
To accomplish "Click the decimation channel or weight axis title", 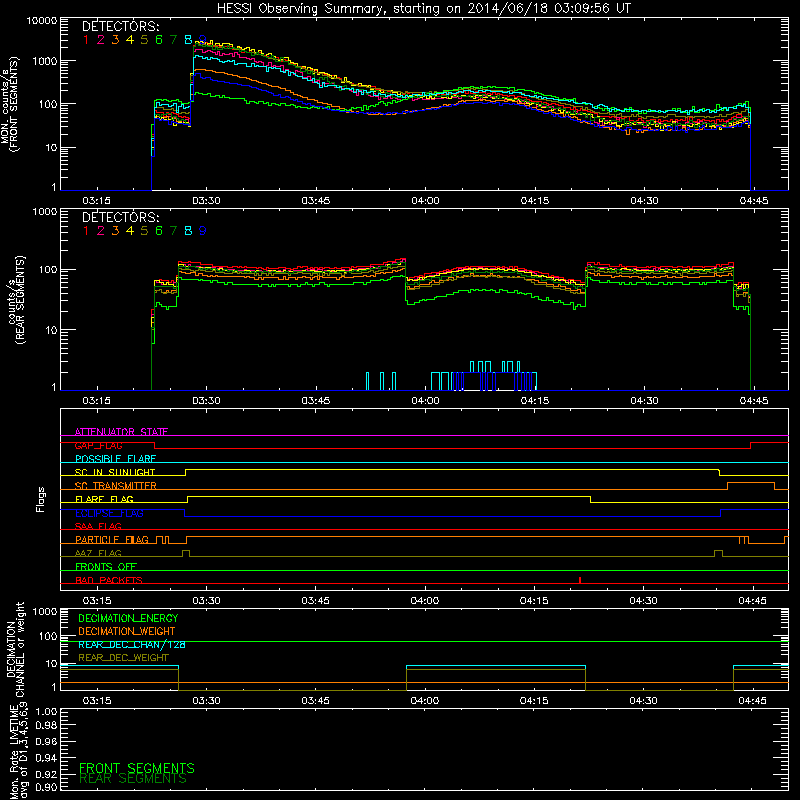I will pos(14,650).
